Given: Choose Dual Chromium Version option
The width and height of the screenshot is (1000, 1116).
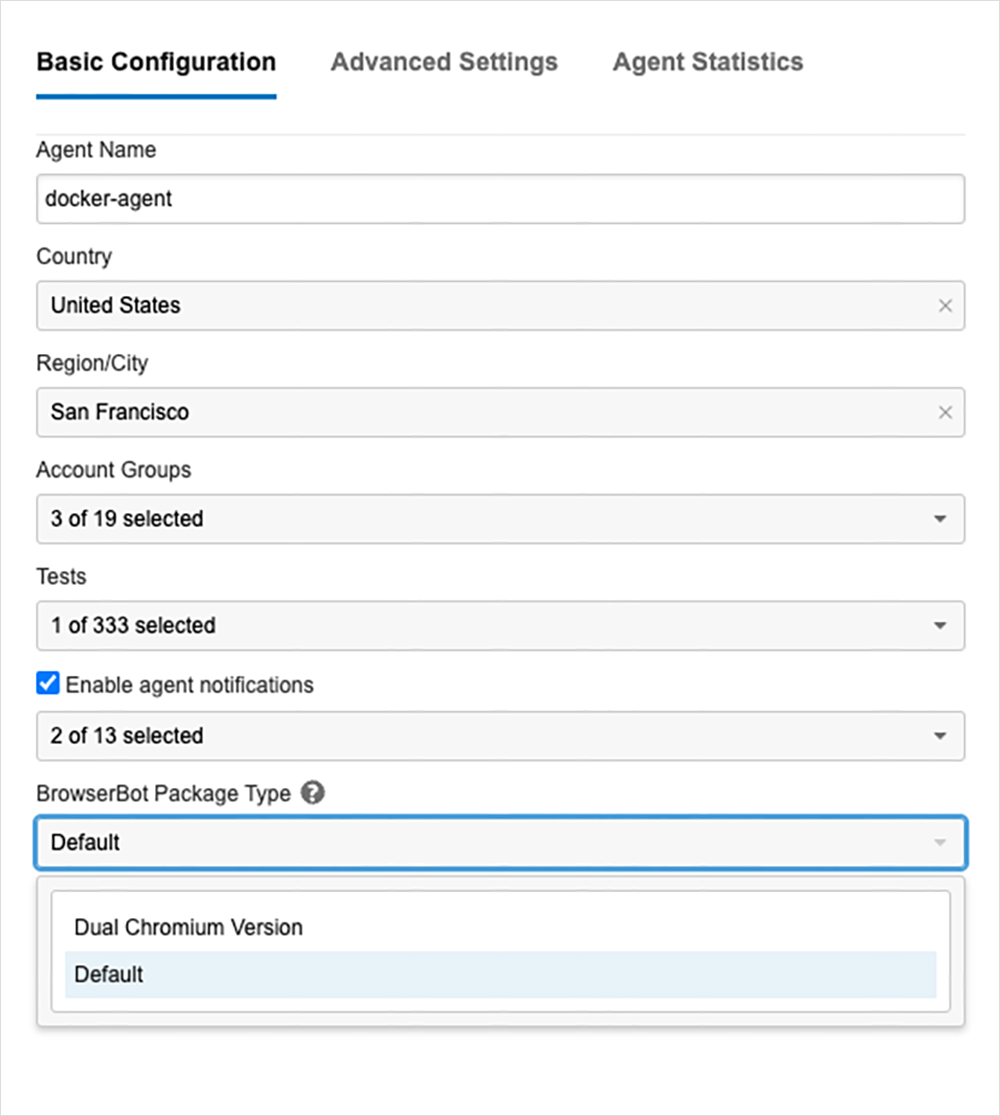Looking at the screenshot, I should point(188,927).
